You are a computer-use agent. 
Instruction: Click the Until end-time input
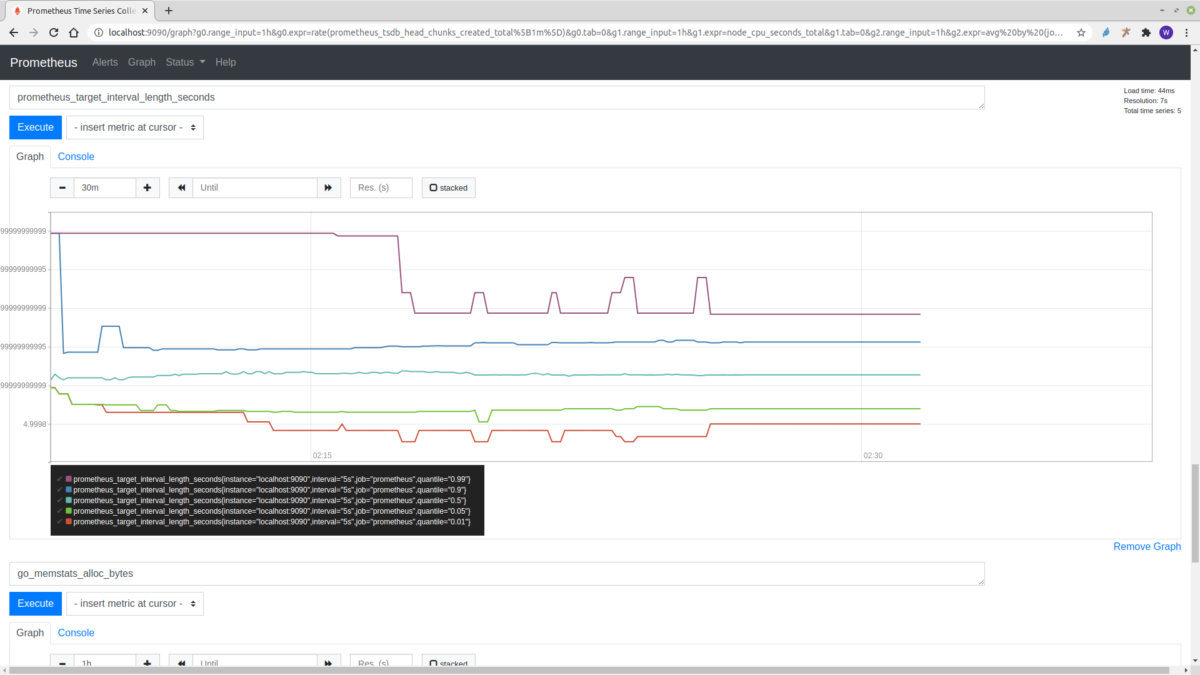point(255,187)
